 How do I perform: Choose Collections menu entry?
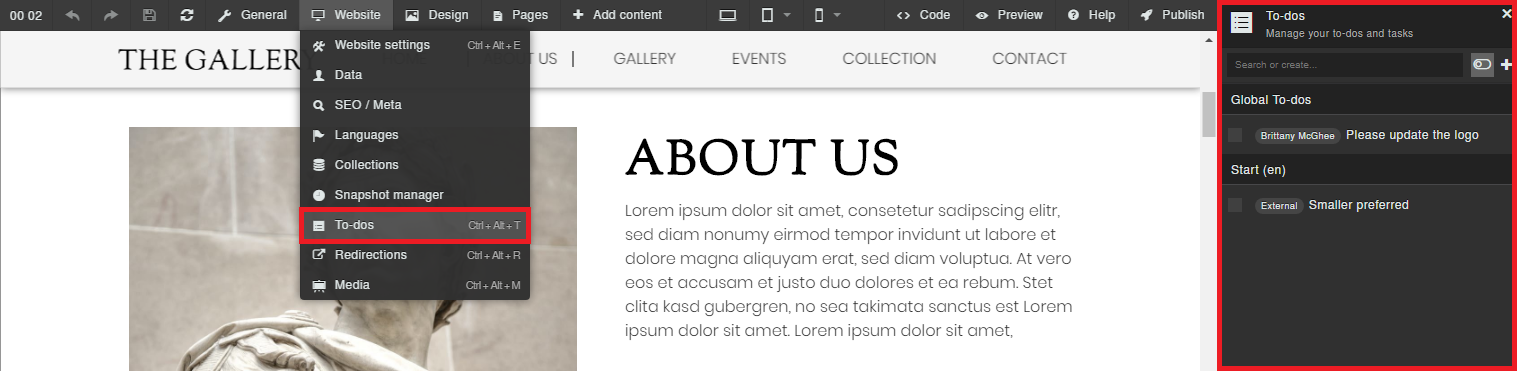point(415,165)
